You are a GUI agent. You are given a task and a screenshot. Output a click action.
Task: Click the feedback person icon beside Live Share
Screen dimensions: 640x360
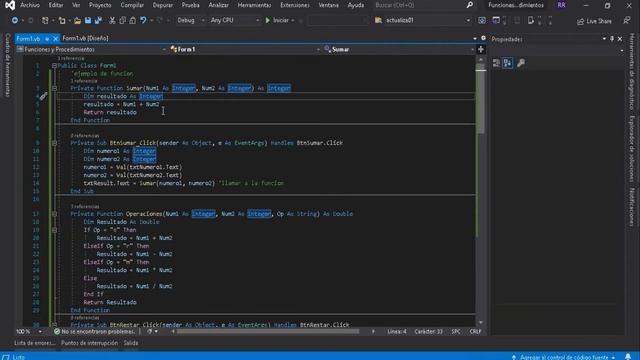627,20
